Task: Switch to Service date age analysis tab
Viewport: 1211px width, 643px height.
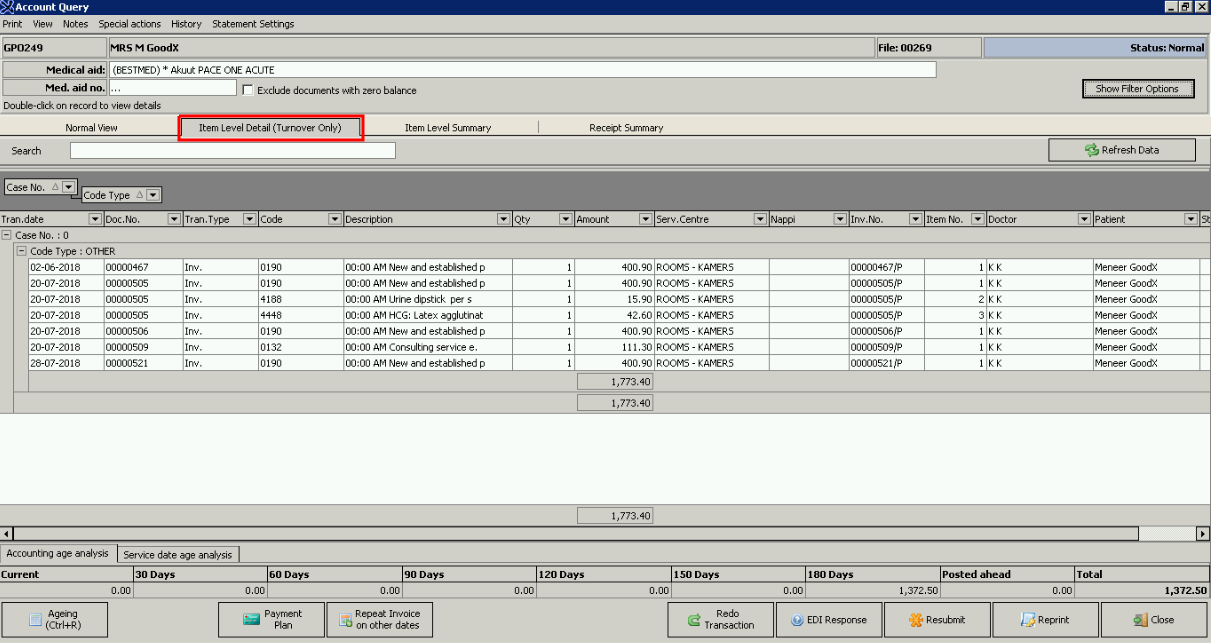Action: click(x=177, y=554)
